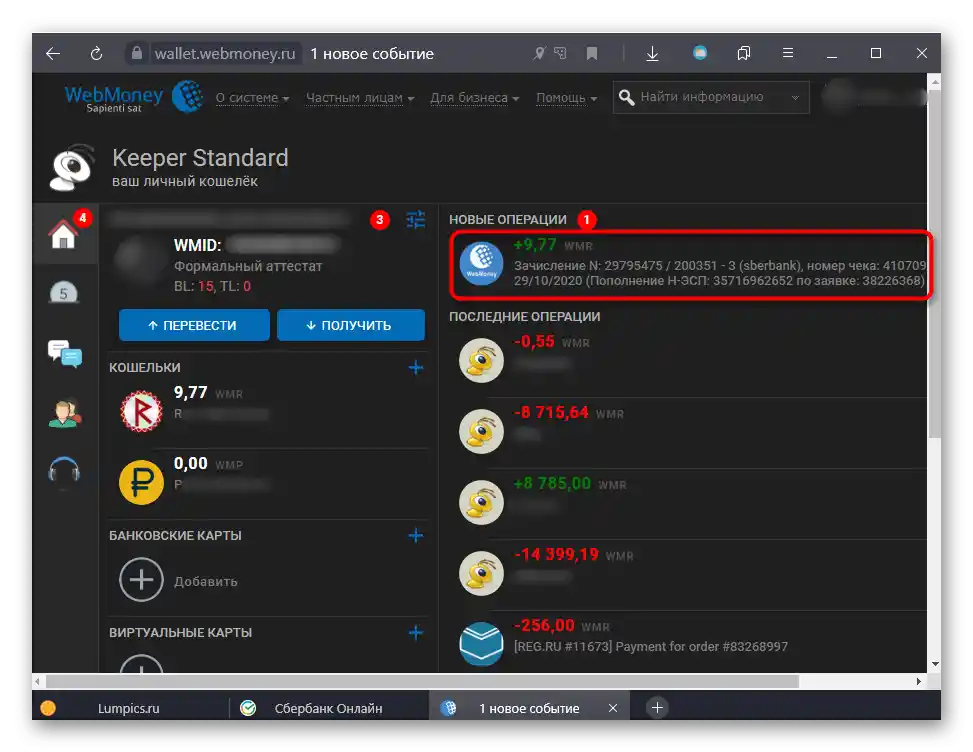This screenshot has width=973, height=752.
Task: Open the browser hamburger menu
Action: click(x=788, y=53)
